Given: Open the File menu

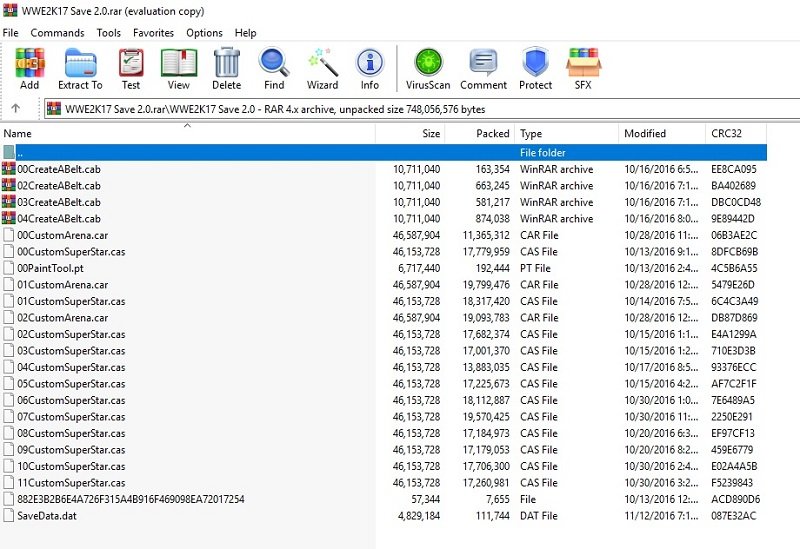Looking at the screenshot, I should point(10,33).
